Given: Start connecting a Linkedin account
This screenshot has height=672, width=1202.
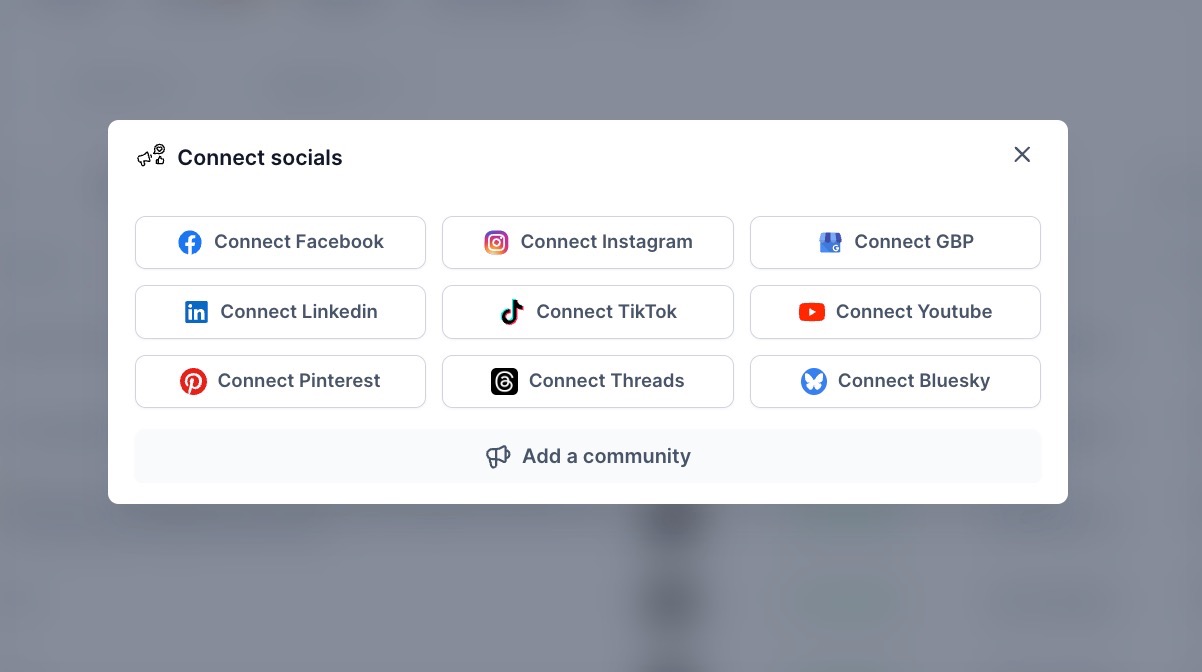Looking at the screenshot, I should tap(280, 312).
